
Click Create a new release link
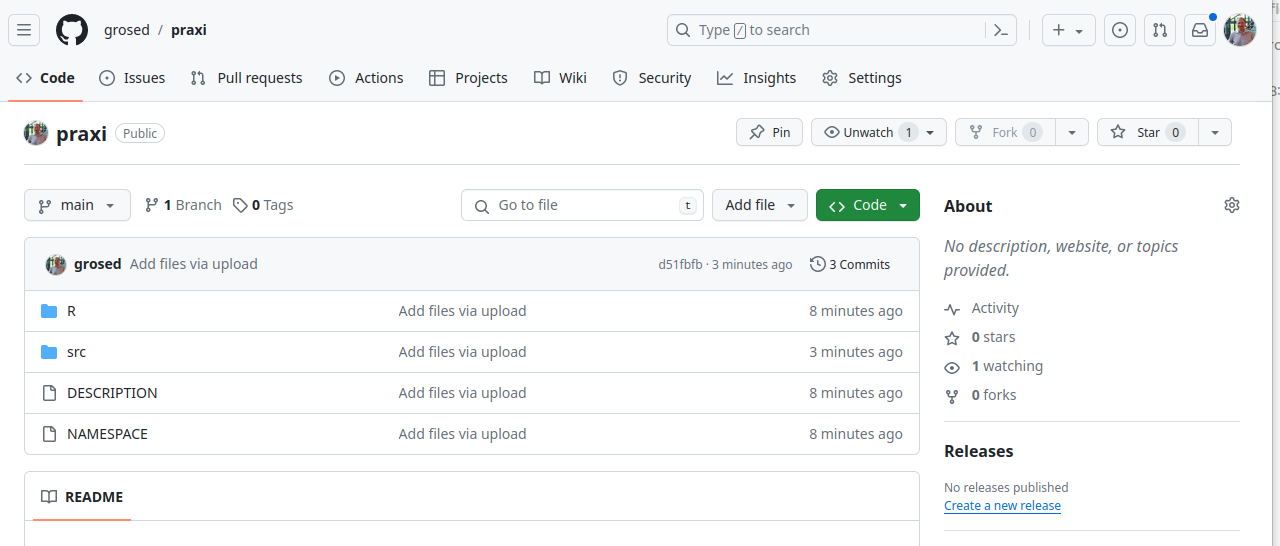(x=1002, y=506)
